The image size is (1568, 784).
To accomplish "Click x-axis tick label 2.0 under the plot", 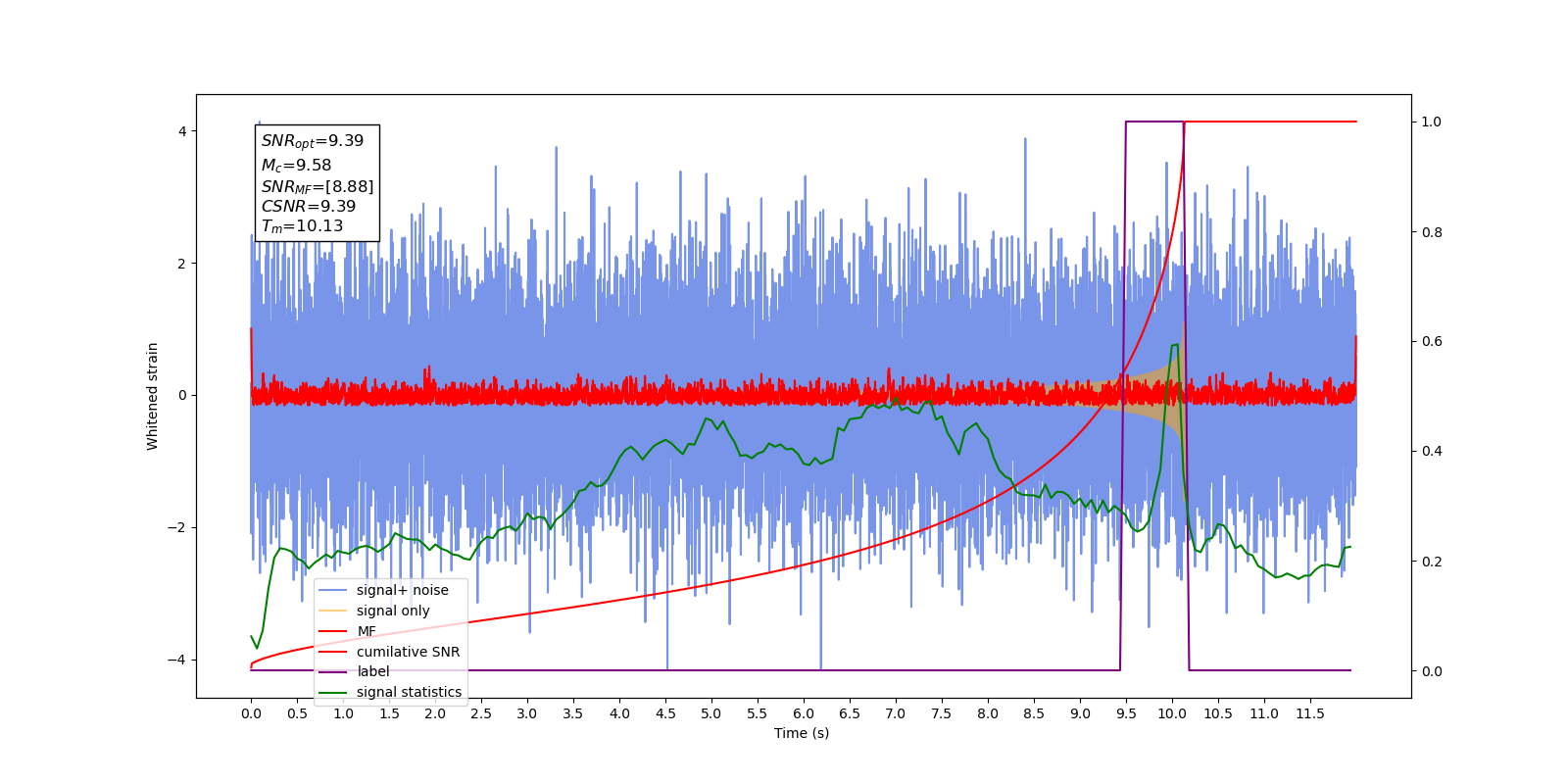I will coord(435,713).
